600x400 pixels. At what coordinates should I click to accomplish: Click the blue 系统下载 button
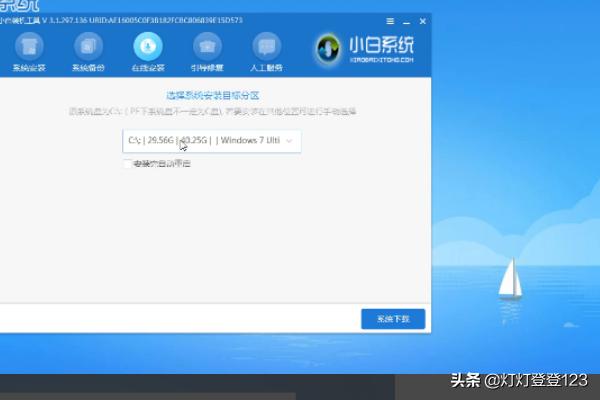(x=393, y=319)
